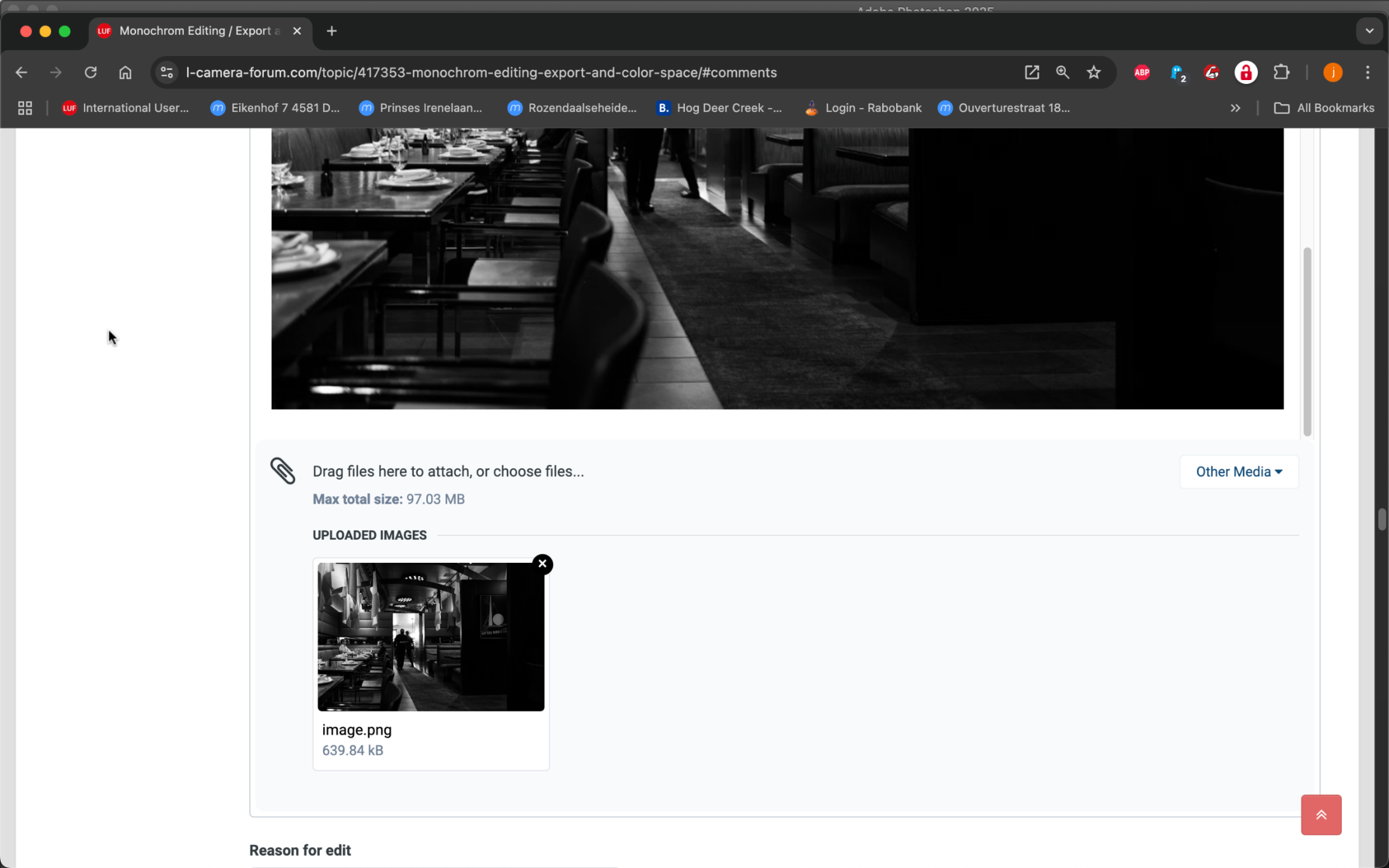Image resolution: width=1389 pixels, height=868 pixels.
Task: Bookmark this page with the star icon
Action: [x=1093, y=72]
